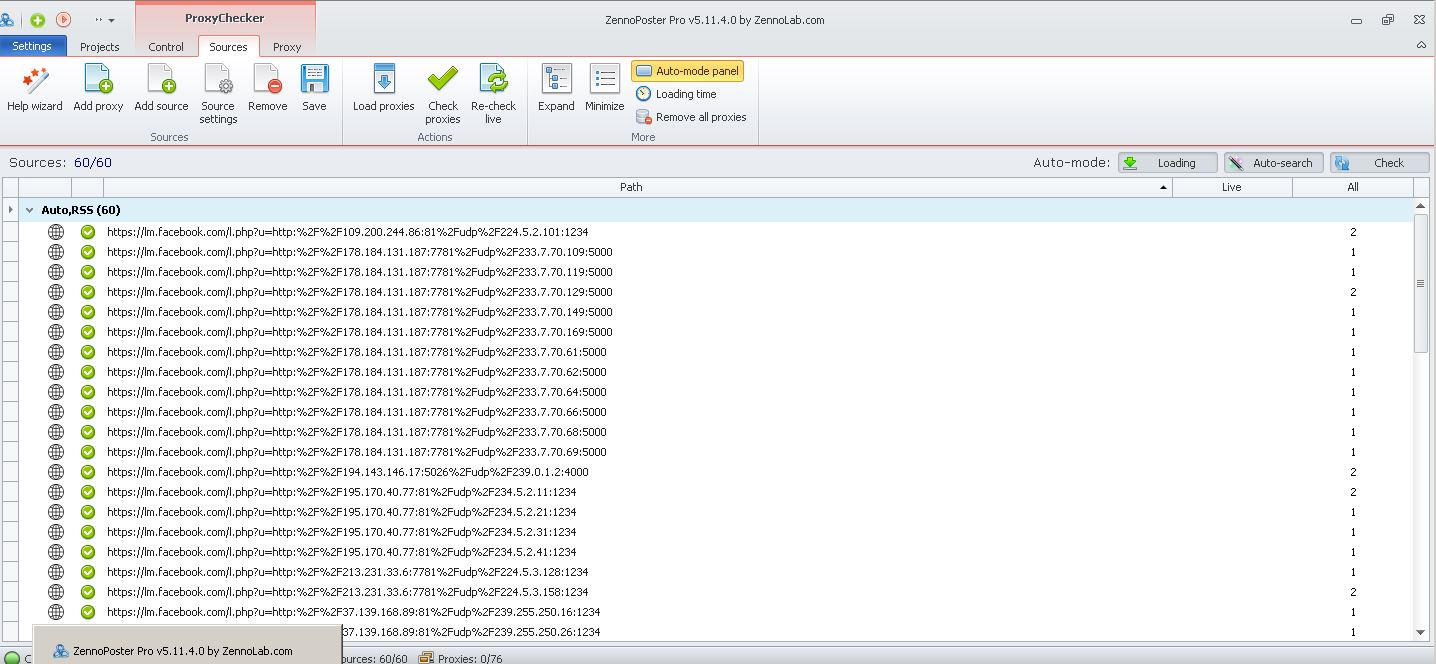
Task: Toggle Auto-mode Loading
Action: 1167,163
